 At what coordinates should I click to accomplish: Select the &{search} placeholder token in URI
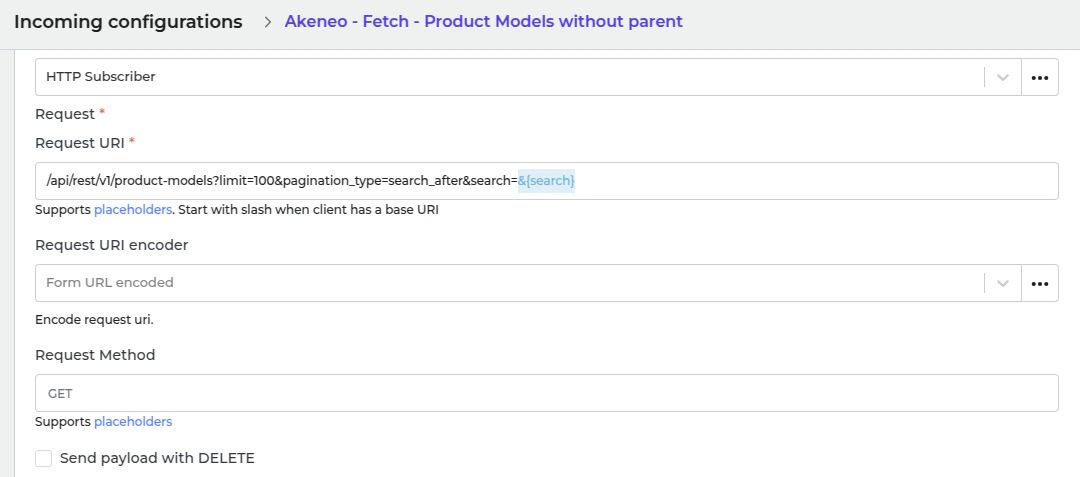(x=546, y=181)
